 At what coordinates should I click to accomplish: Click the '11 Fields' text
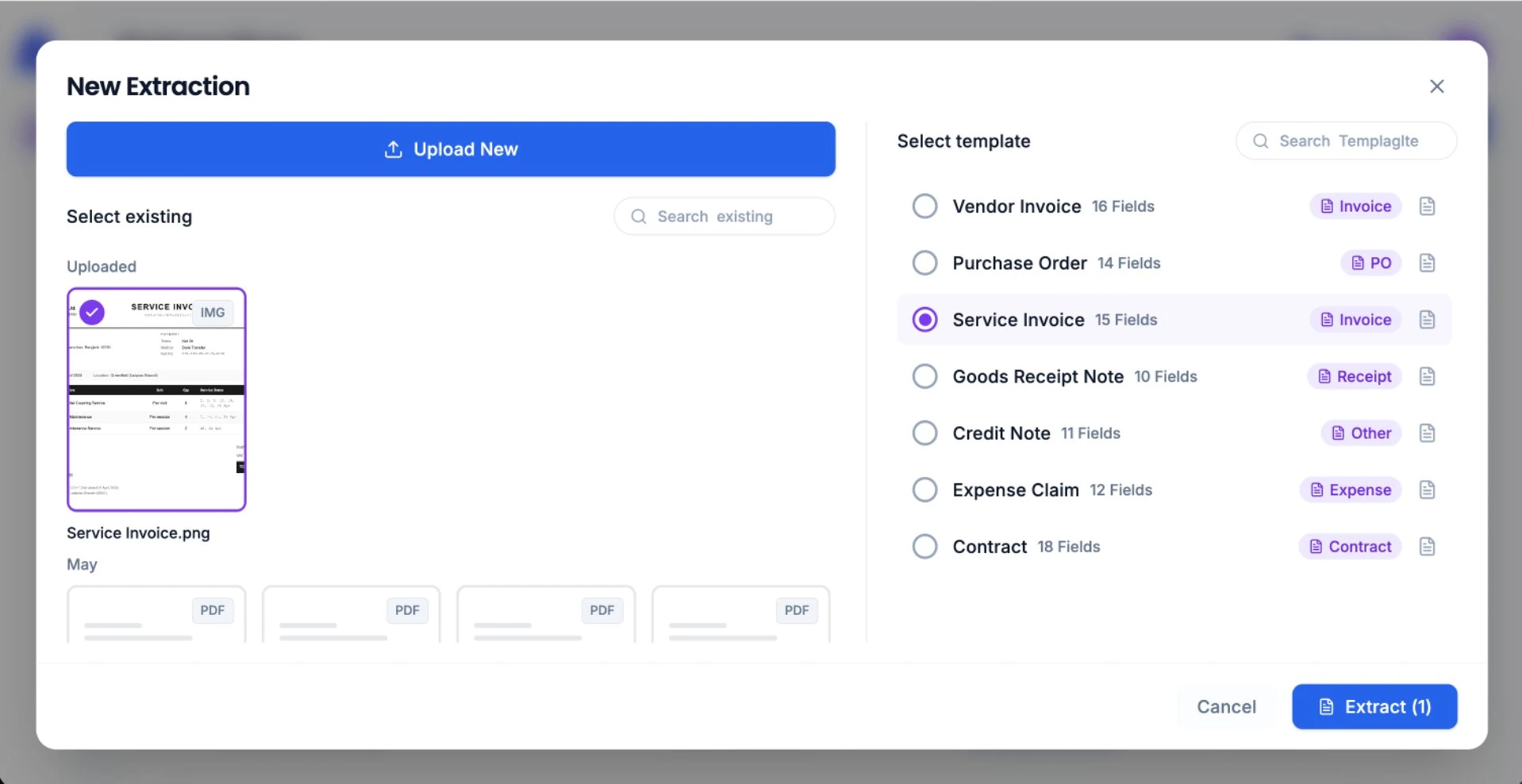tap(1090, 433)
